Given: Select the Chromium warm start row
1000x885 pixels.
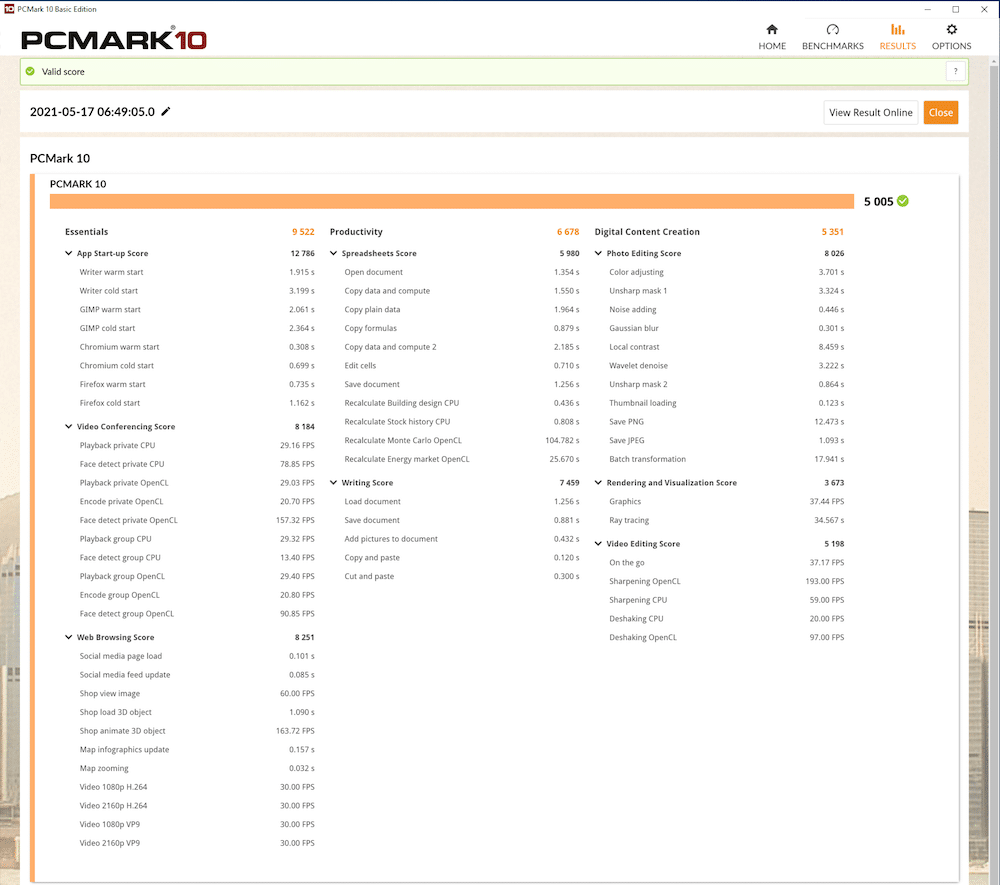Looking at the screenshot, I should 197,347.
